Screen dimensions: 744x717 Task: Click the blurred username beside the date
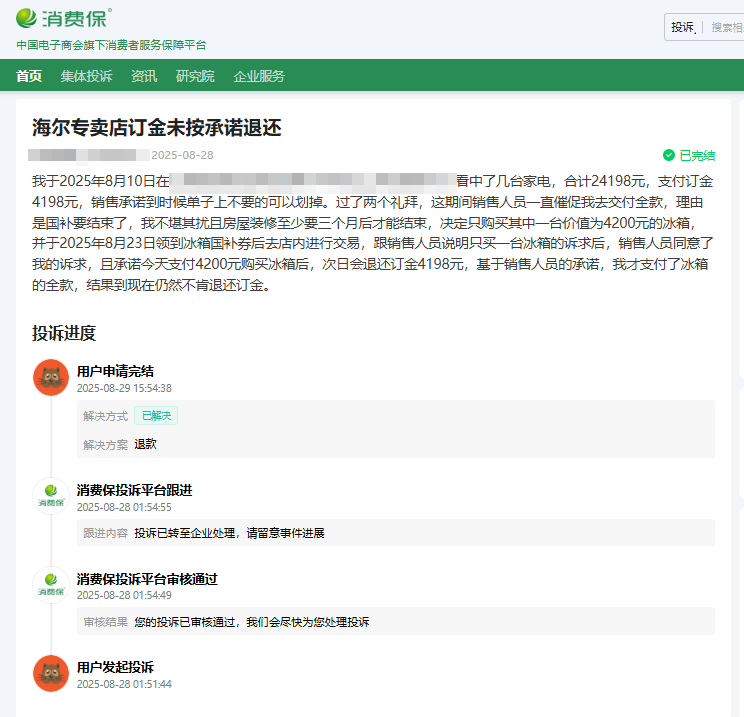[x=89, y=155]
